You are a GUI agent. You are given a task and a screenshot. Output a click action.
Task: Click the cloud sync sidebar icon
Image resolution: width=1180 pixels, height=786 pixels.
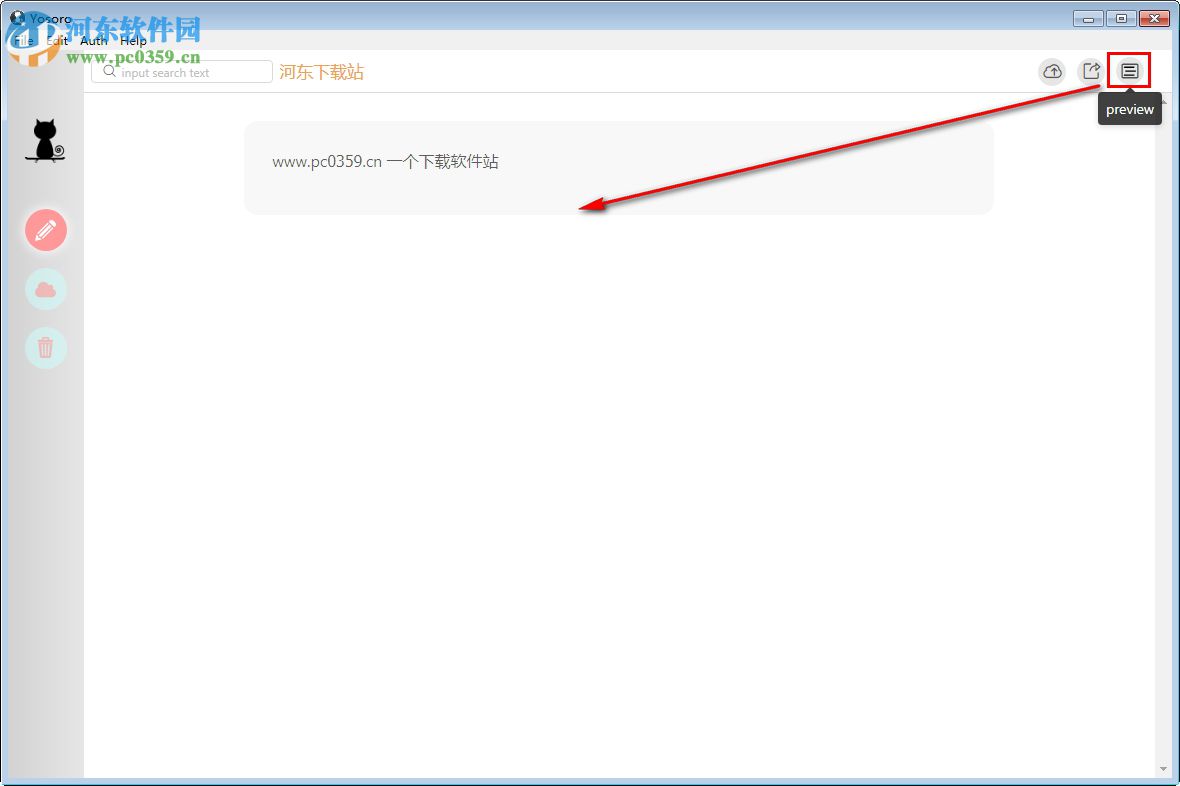[46, 289]
